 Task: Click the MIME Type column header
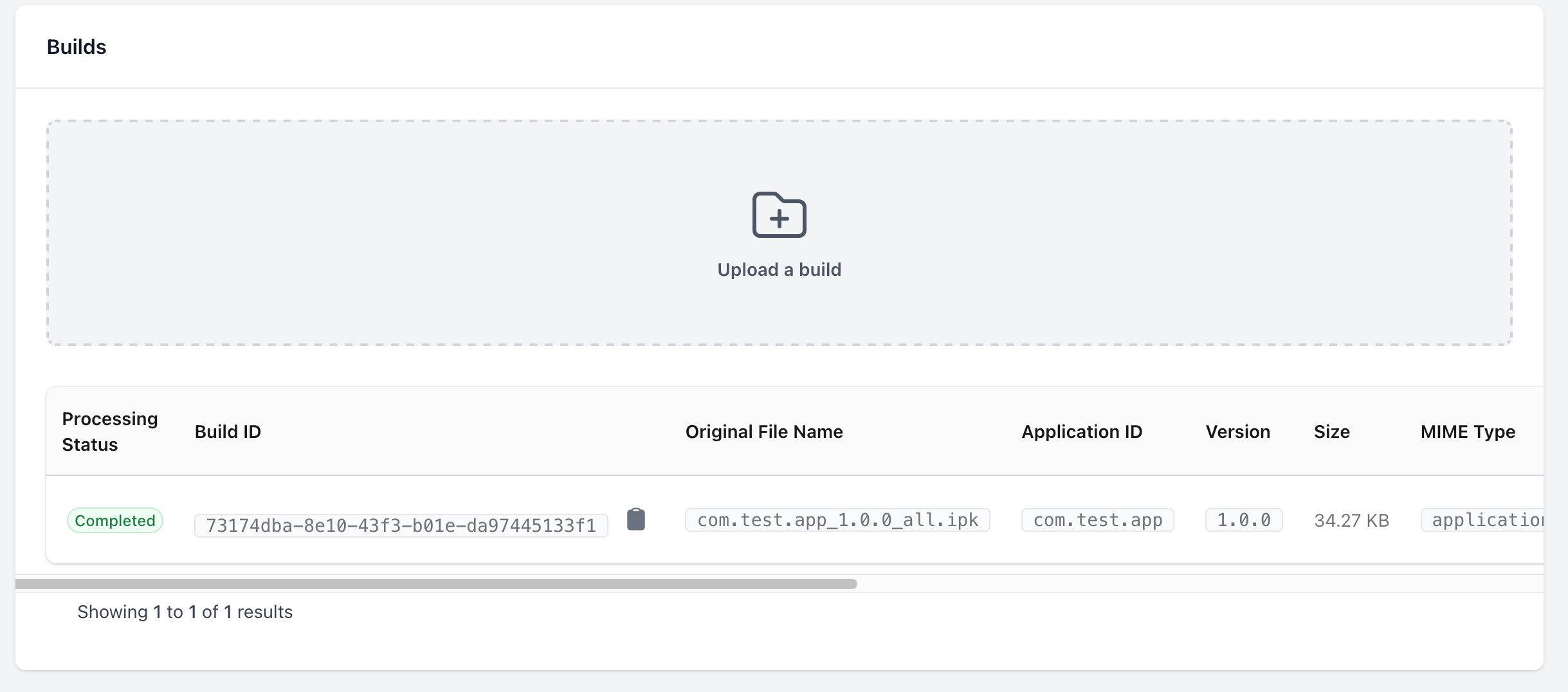coord(1468,432)
